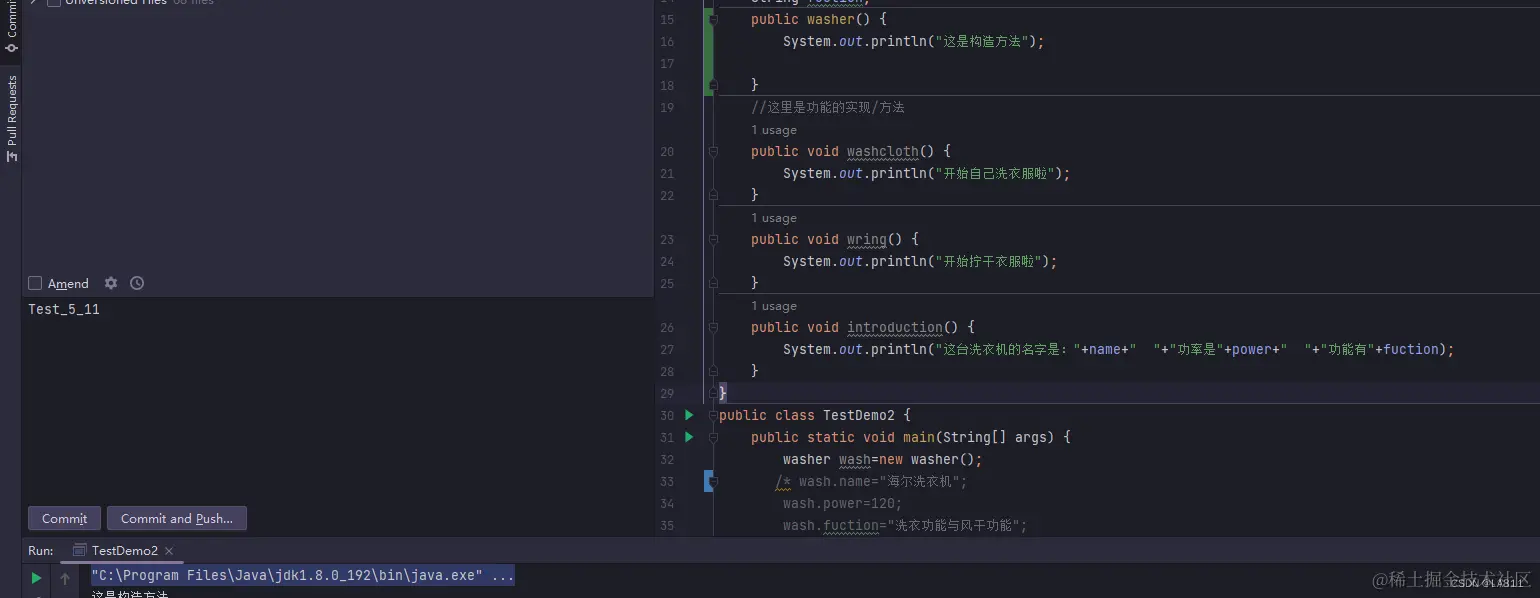Click wash.power=120 on line 34
Screen dimensions: 1540x598
[842, 504]
